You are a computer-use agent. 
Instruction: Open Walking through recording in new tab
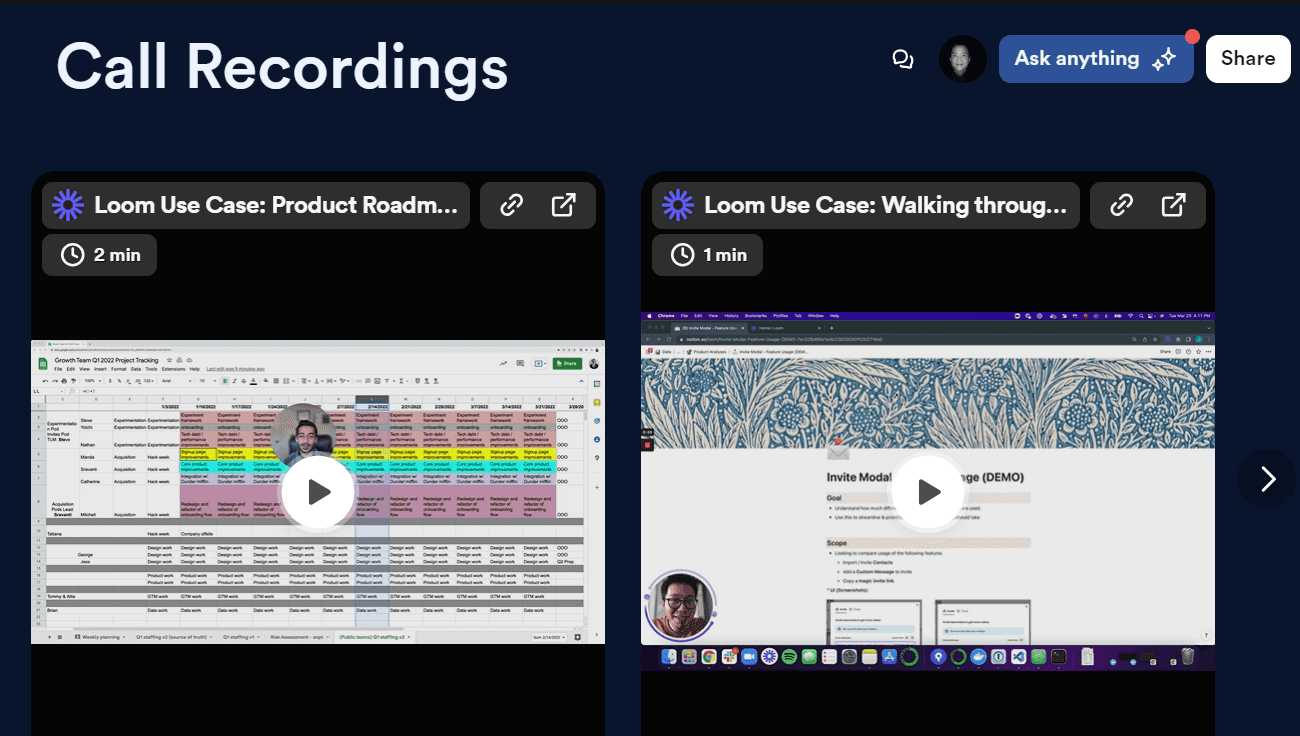1174,206
